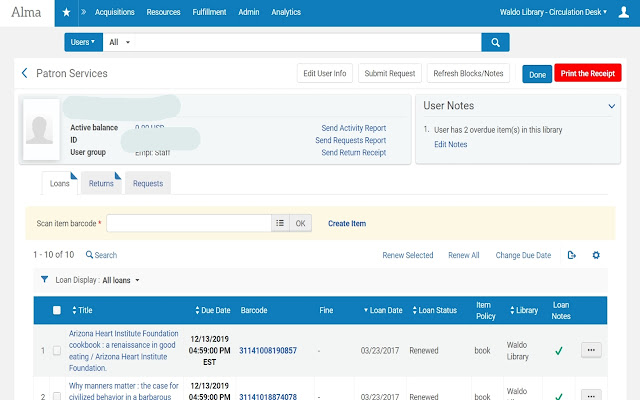Click the Barcode column header
This screenshot has height=400, width=640.
253,310
